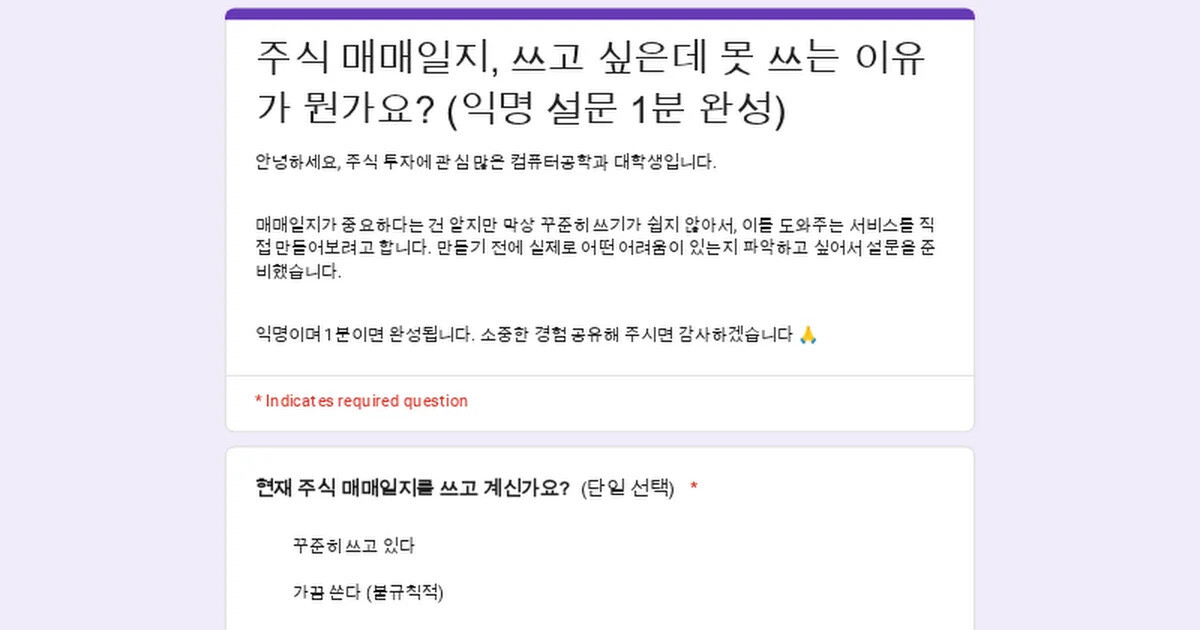Click the paragraph starting '매매일지가 중요하다는'
This screenshot has width=1200, height=630.
[595, 248]
